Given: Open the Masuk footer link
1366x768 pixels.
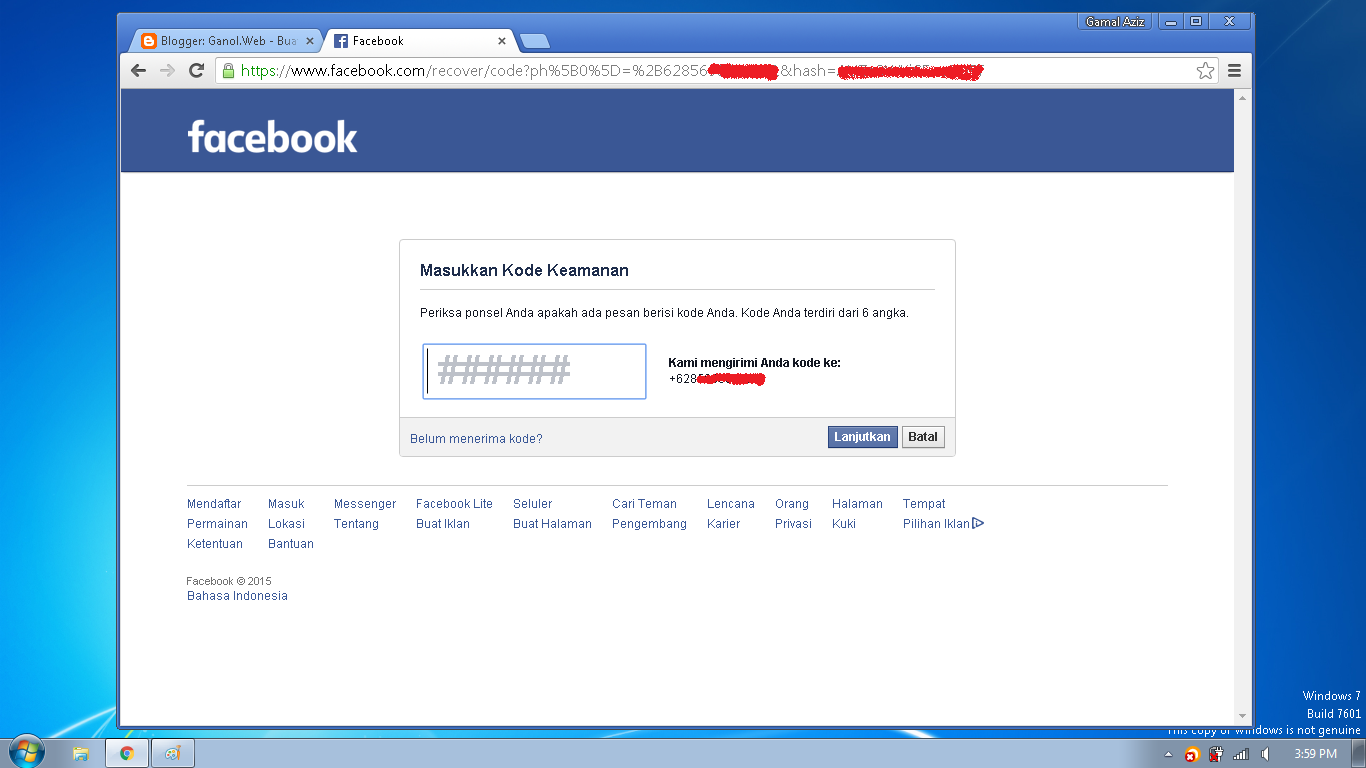Looking at the screenshot, I should [x=286, y=504].
